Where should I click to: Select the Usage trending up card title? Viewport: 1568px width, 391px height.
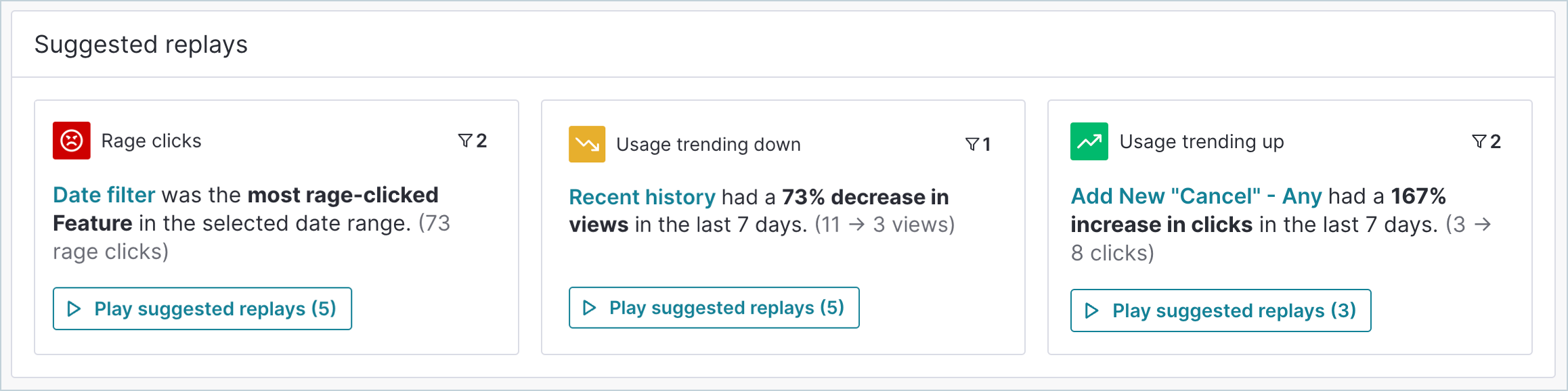tap(1202, 141)
